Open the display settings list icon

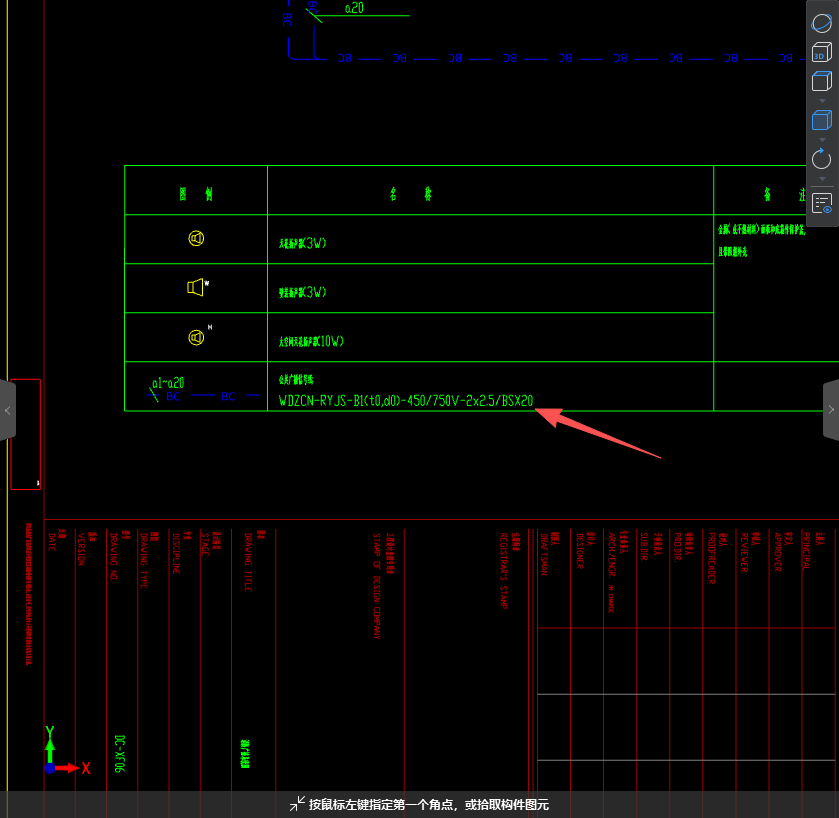click(822, 203)
